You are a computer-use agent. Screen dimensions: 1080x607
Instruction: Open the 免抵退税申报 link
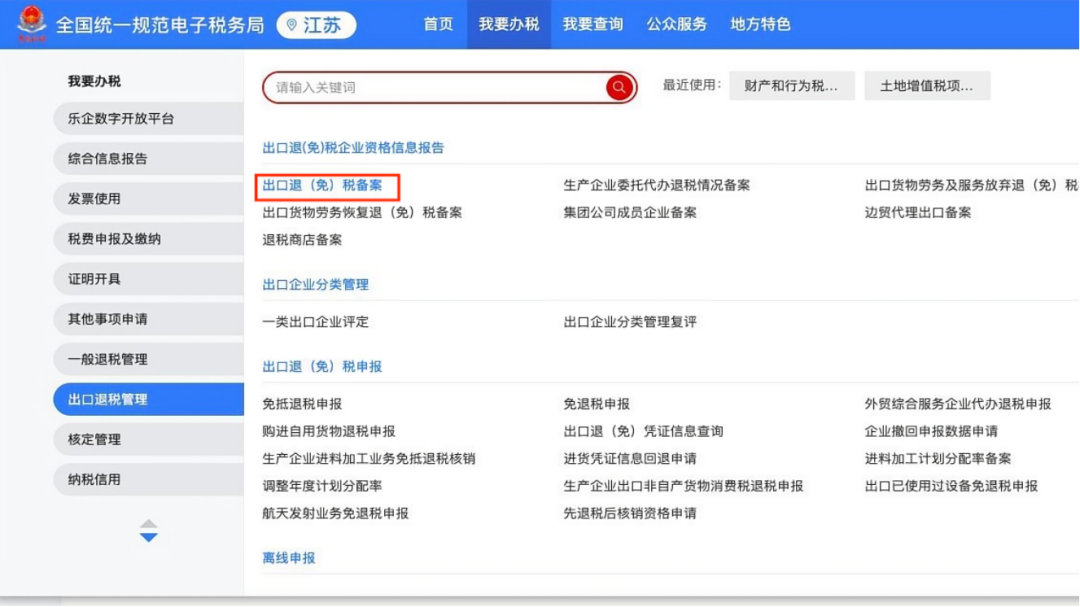(x=302, y=404)
